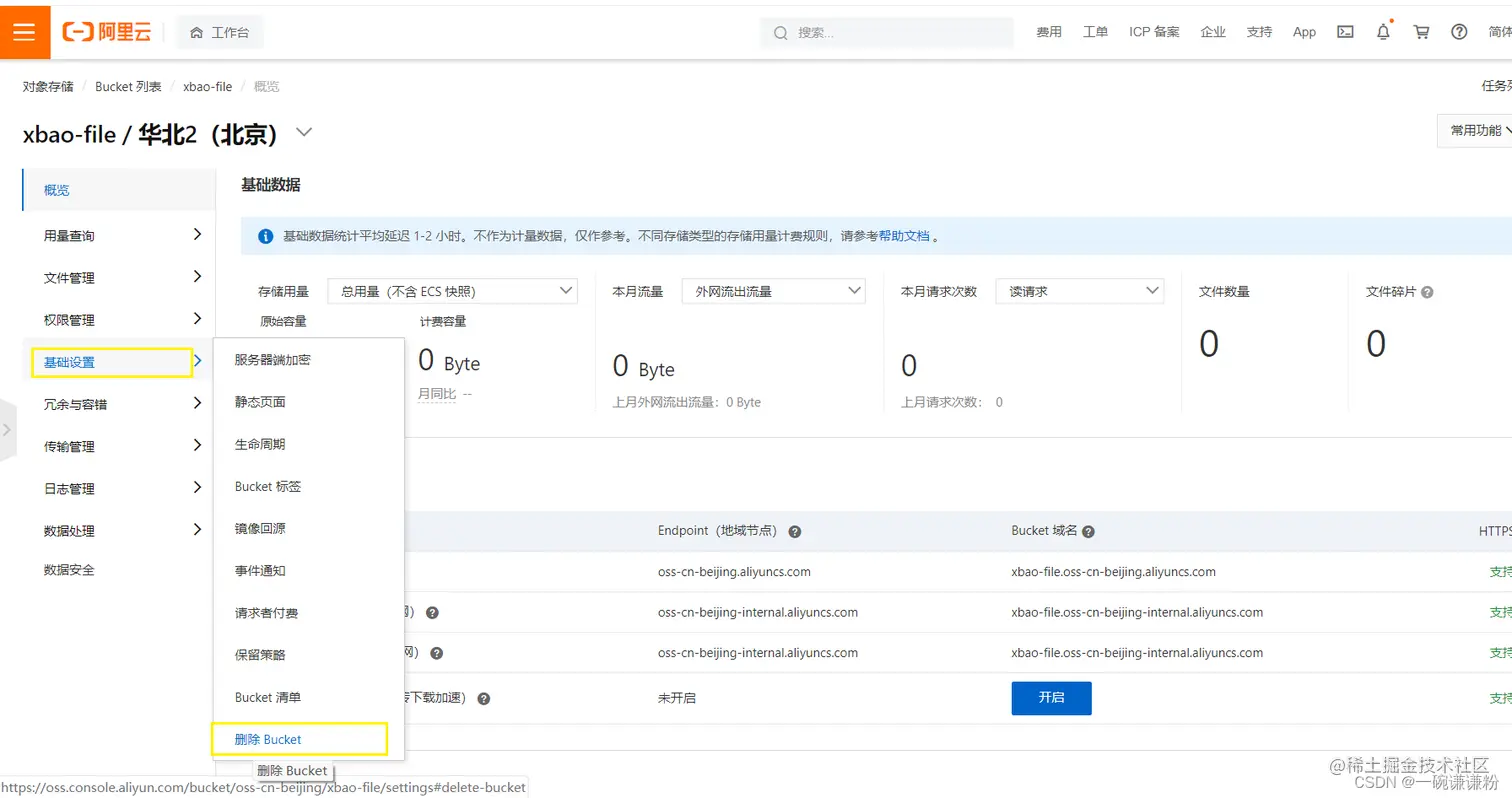Open 支持 in the top bar
Screen dimensions: 1512x798
1260,32
